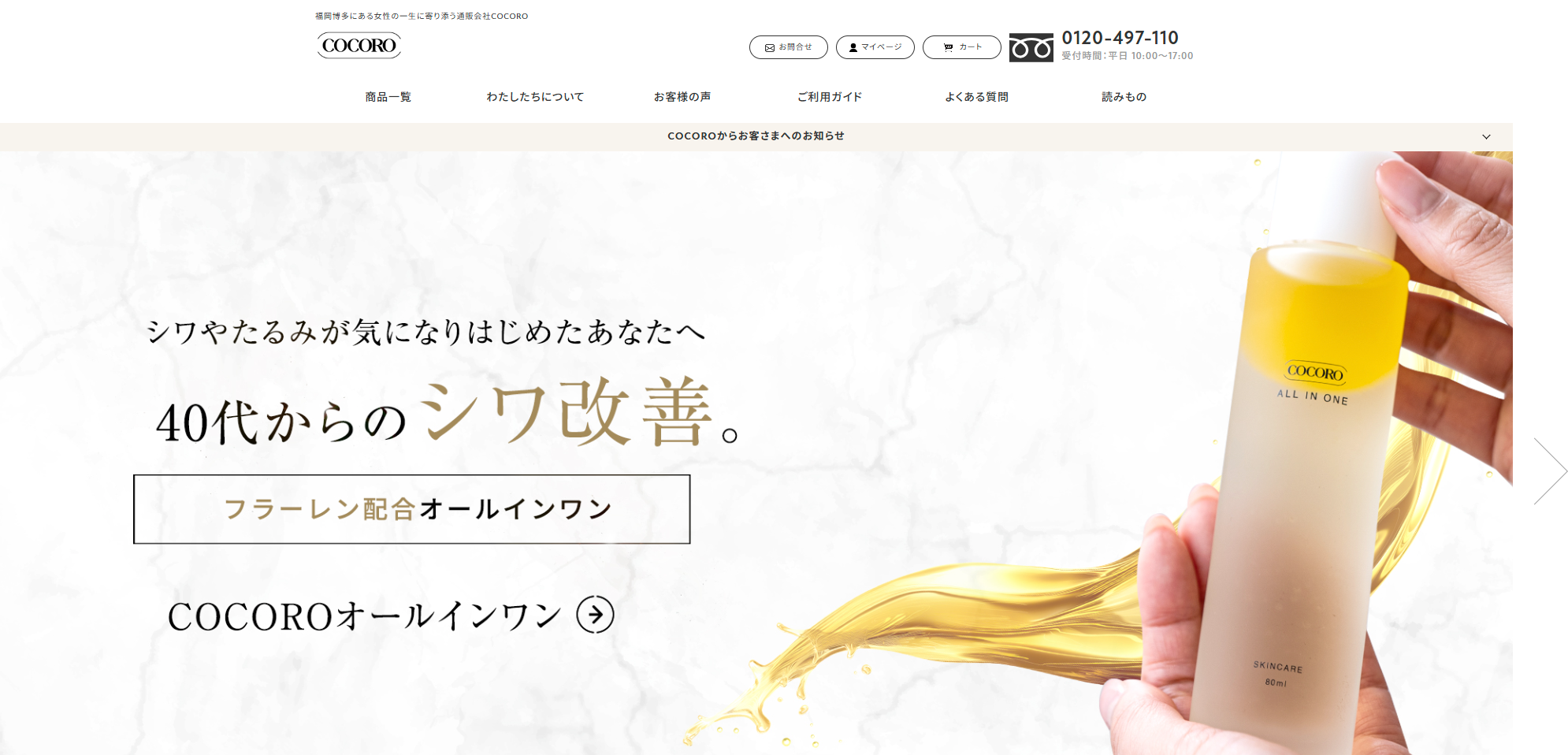
Task: Click phone number 0120-497-110
Action: [1120, 38]
